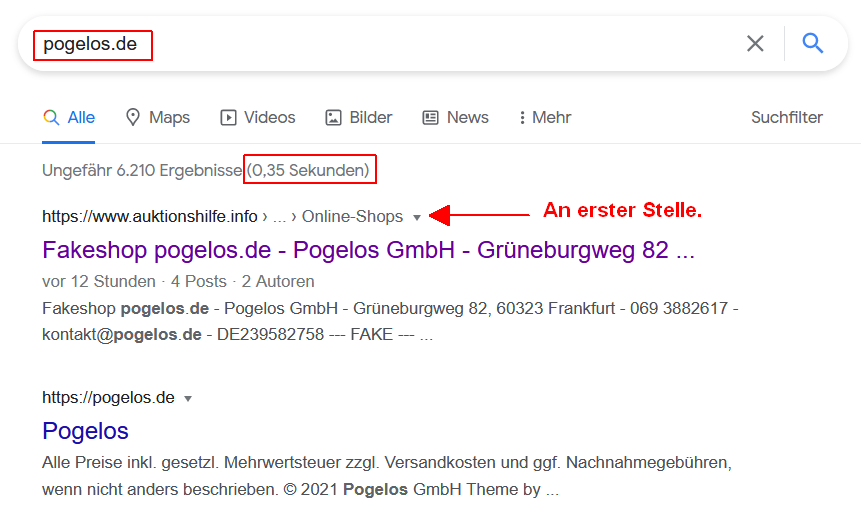This screenshot has width=861, height=515.
Task: Focus the search field containing pogelos.de
Action: point(380,44)
